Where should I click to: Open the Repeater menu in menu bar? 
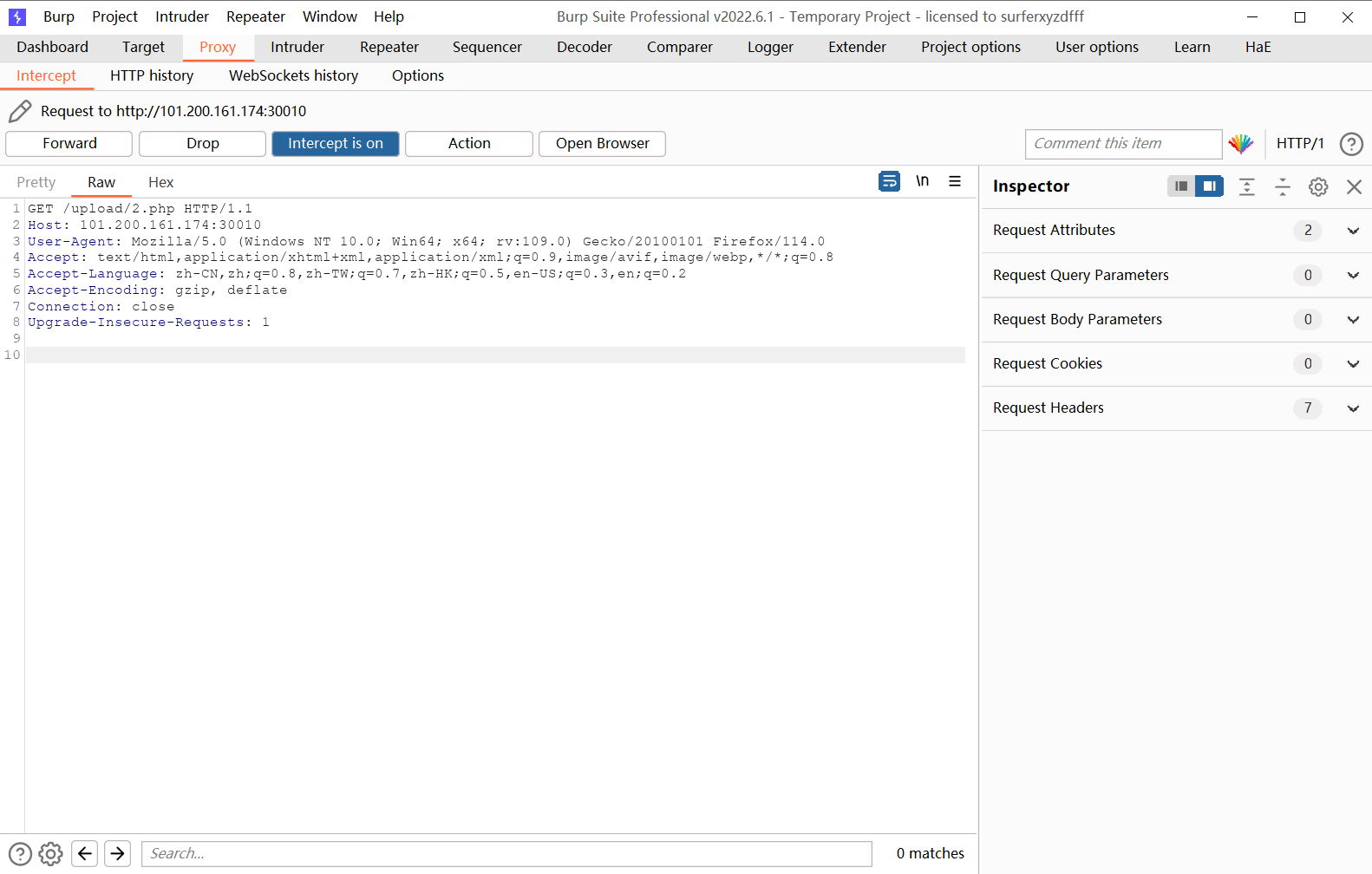256,16
